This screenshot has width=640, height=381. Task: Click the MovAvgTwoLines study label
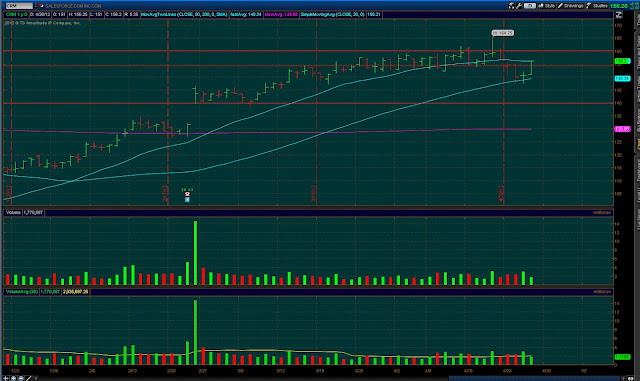pos(184,14)
